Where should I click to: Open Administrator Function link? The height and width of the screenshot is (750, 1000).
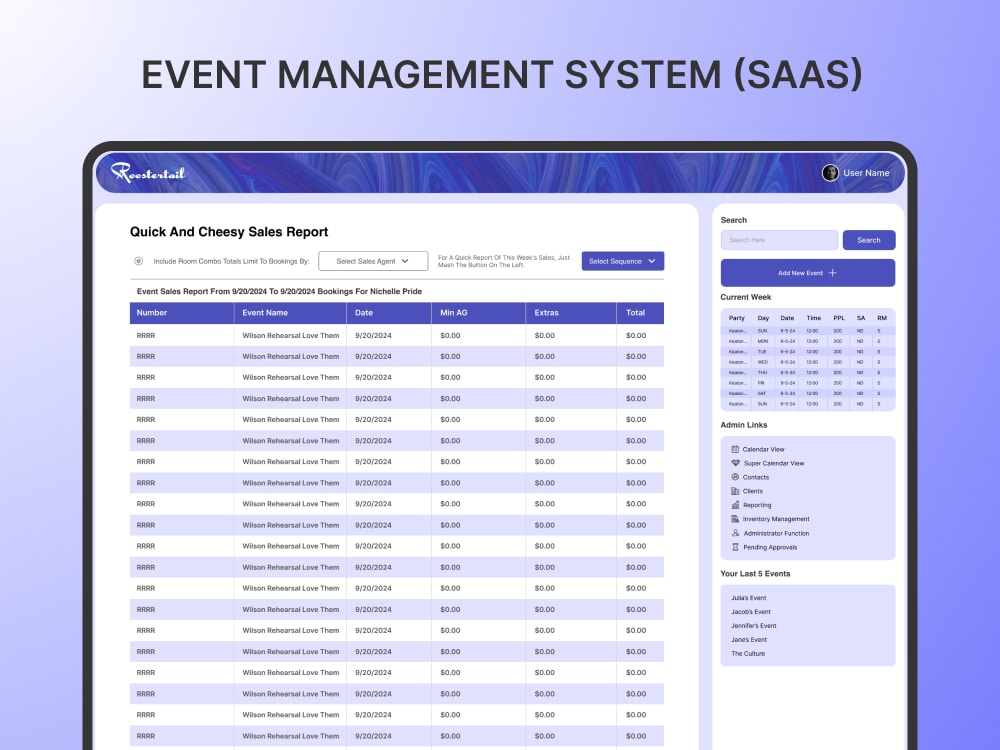(776, 533)
